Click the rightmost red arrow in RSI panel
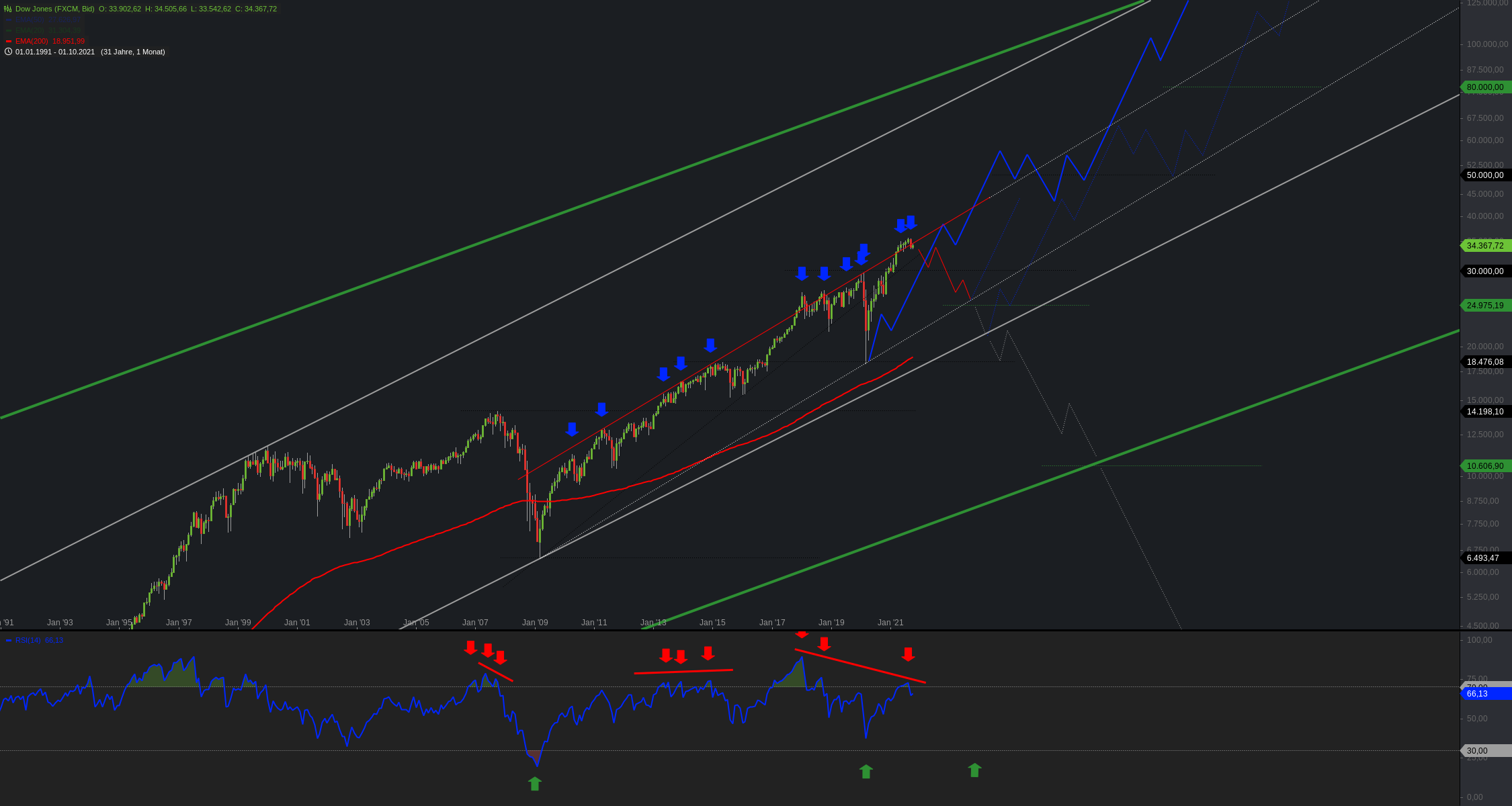Viewport: 1512px width, 806px height. coord(908,654)
